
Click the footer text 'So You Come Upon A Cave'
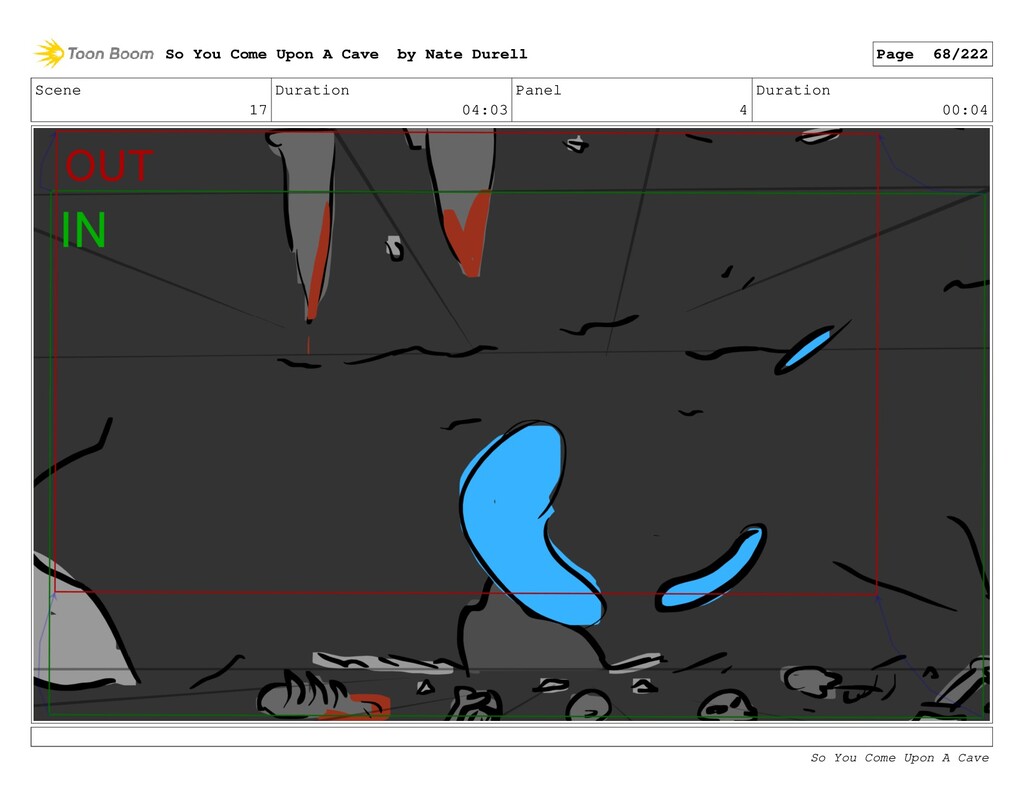tap(899, 758)
